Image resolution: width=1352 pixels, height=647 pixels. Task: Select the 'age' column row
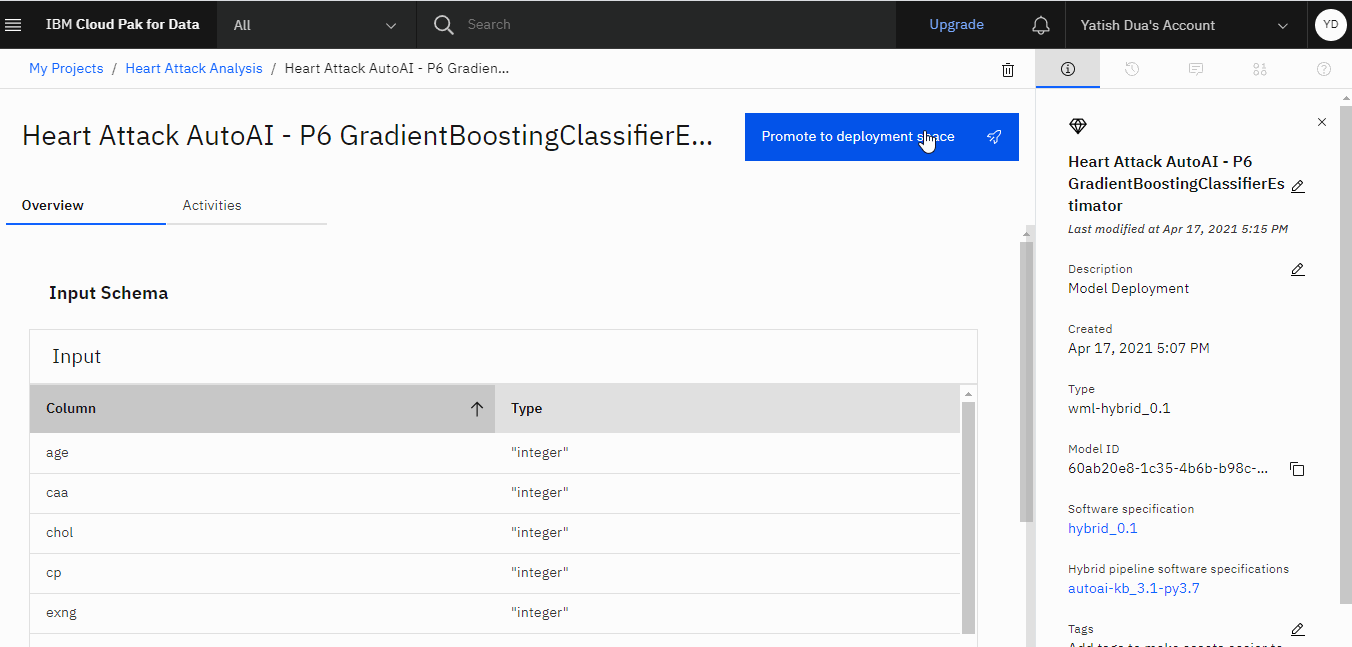pos(495,453)
